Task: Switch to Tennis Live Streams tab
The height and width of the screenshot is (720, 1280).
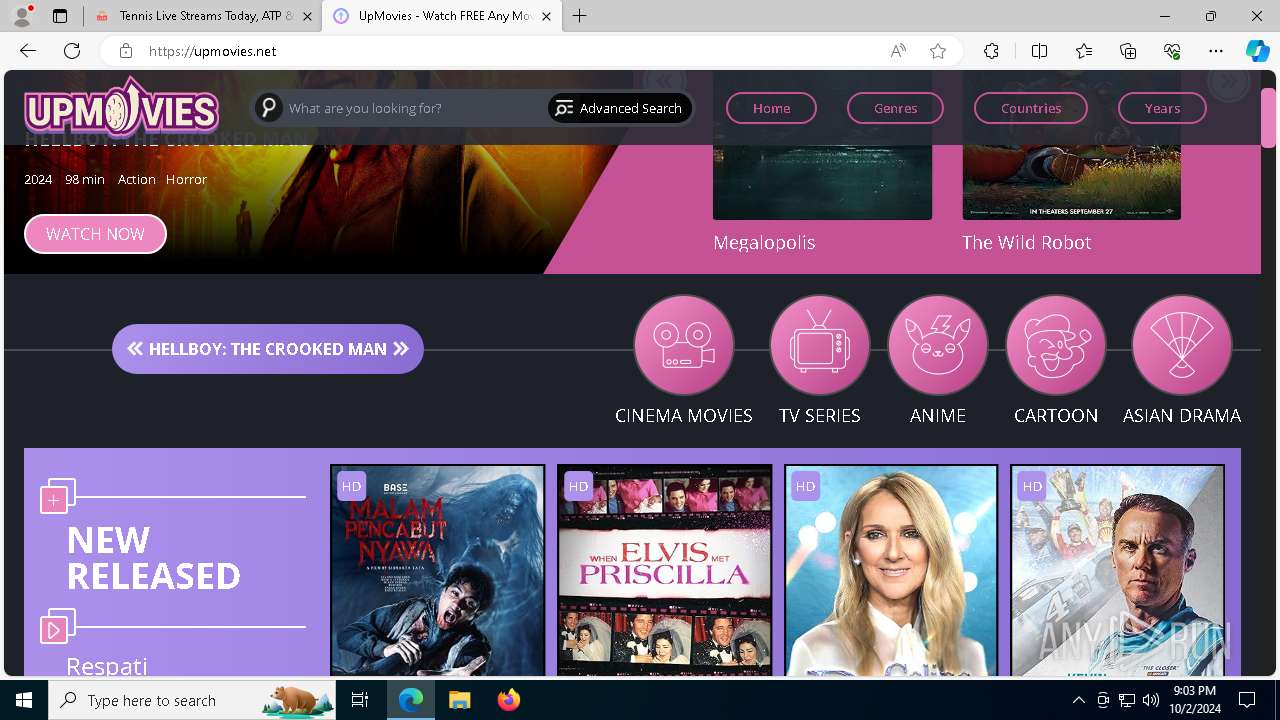Action: tap(203, 16)
